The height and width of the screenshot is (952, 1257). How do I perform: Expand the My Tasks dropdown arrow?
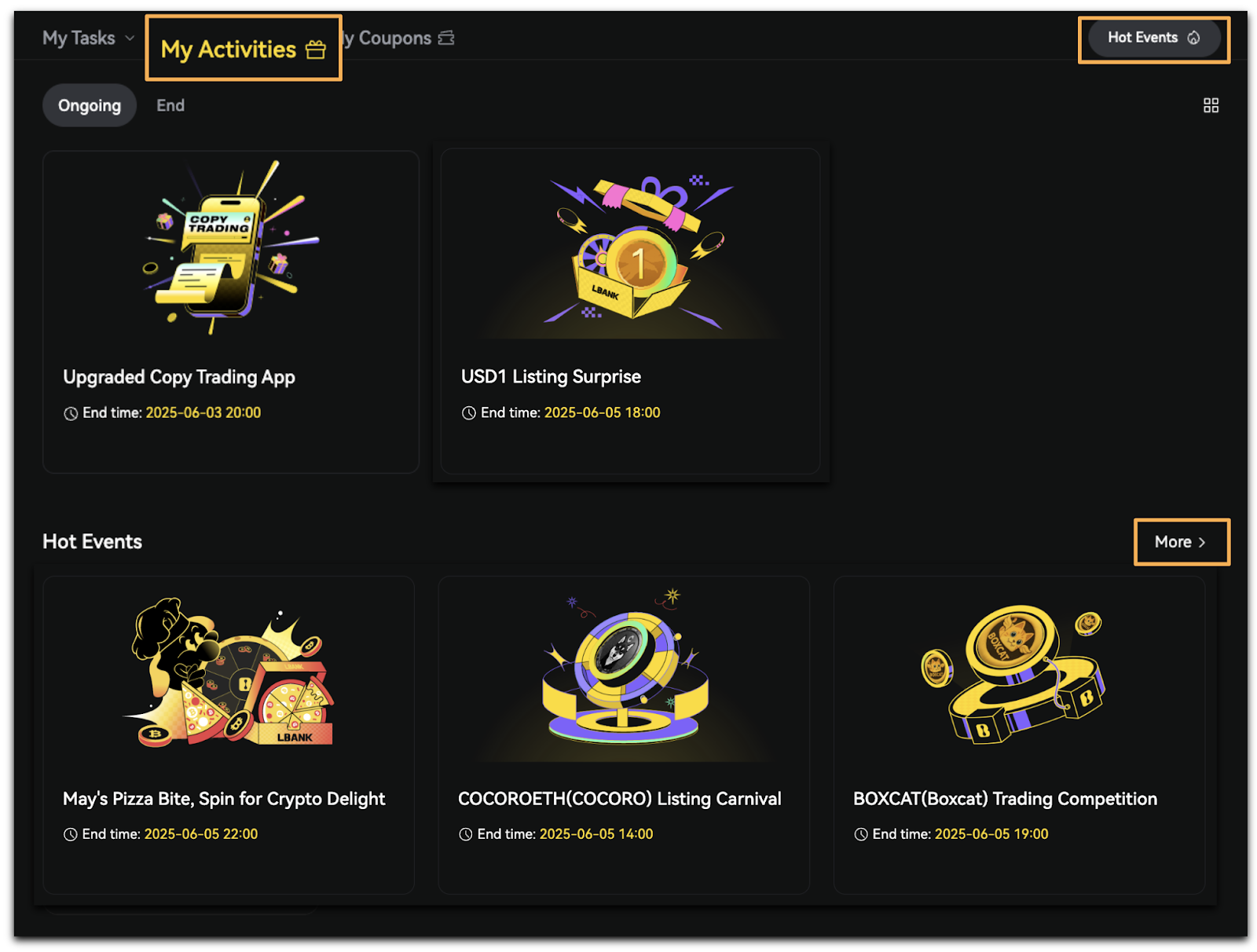[130, 38]
